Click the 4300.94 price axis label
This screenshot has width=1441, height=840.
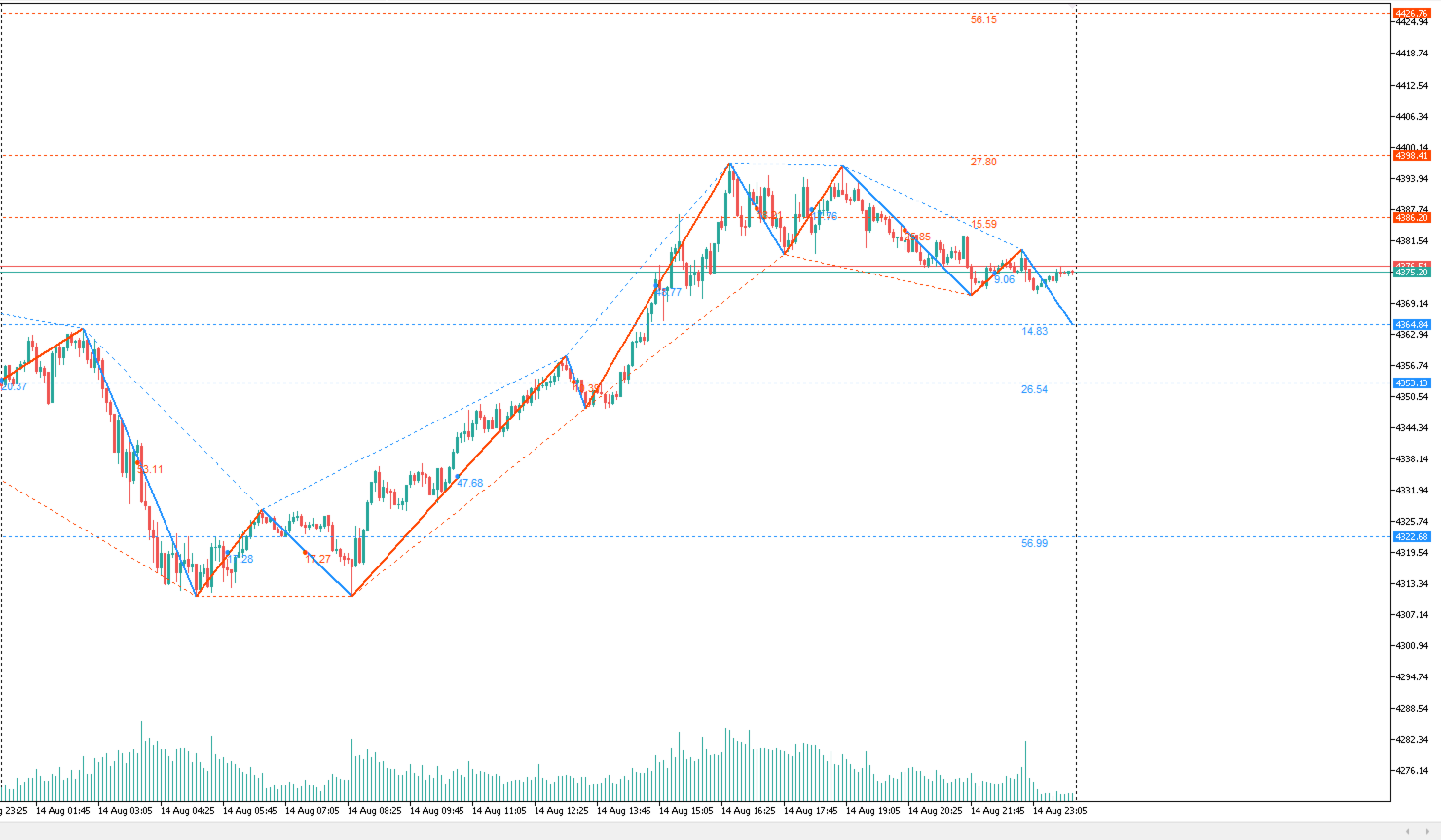coord(1412,646)
